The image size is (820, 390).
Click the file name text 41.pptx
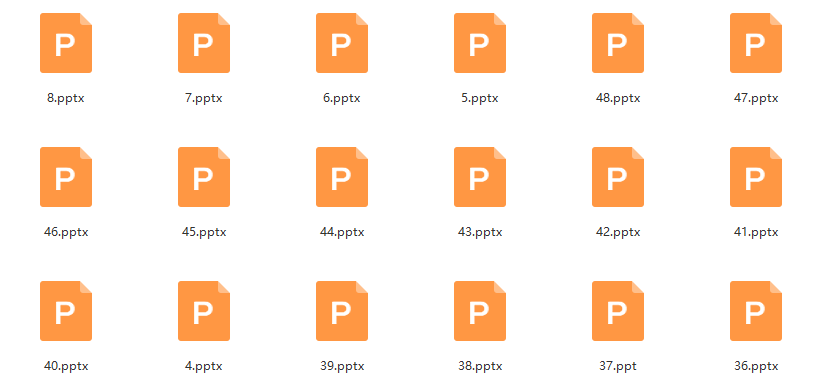click(756, 232)
